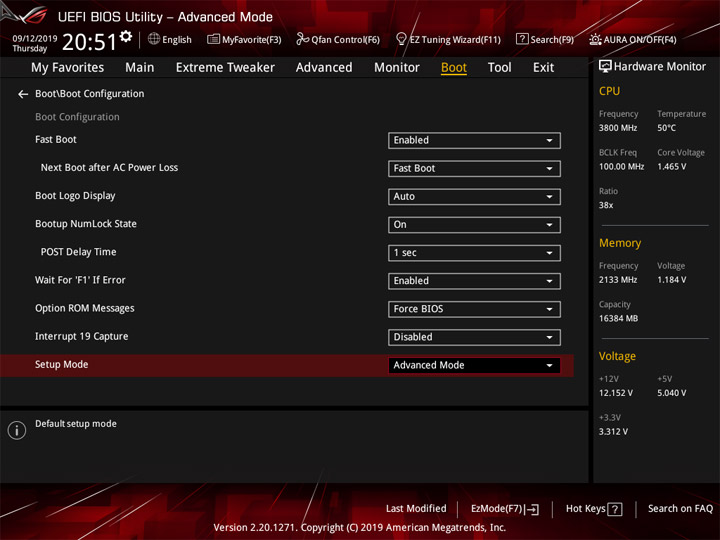Open the Tool tab
The image size is (720, 540).
point(499,68)
